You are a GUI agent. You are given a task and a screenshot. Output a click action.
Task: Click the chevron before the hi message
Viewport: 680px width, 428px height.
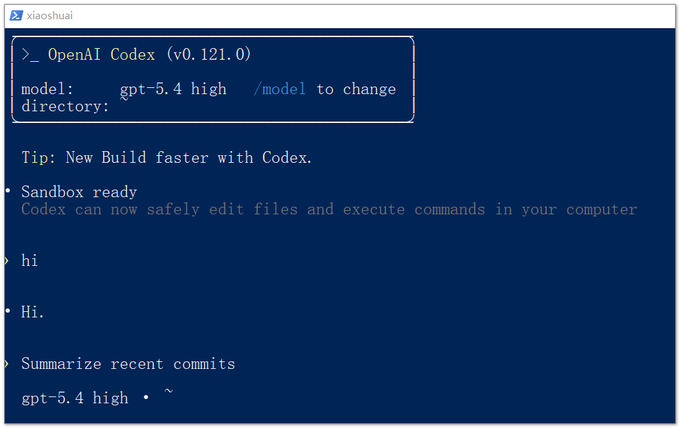click(7, 261)
